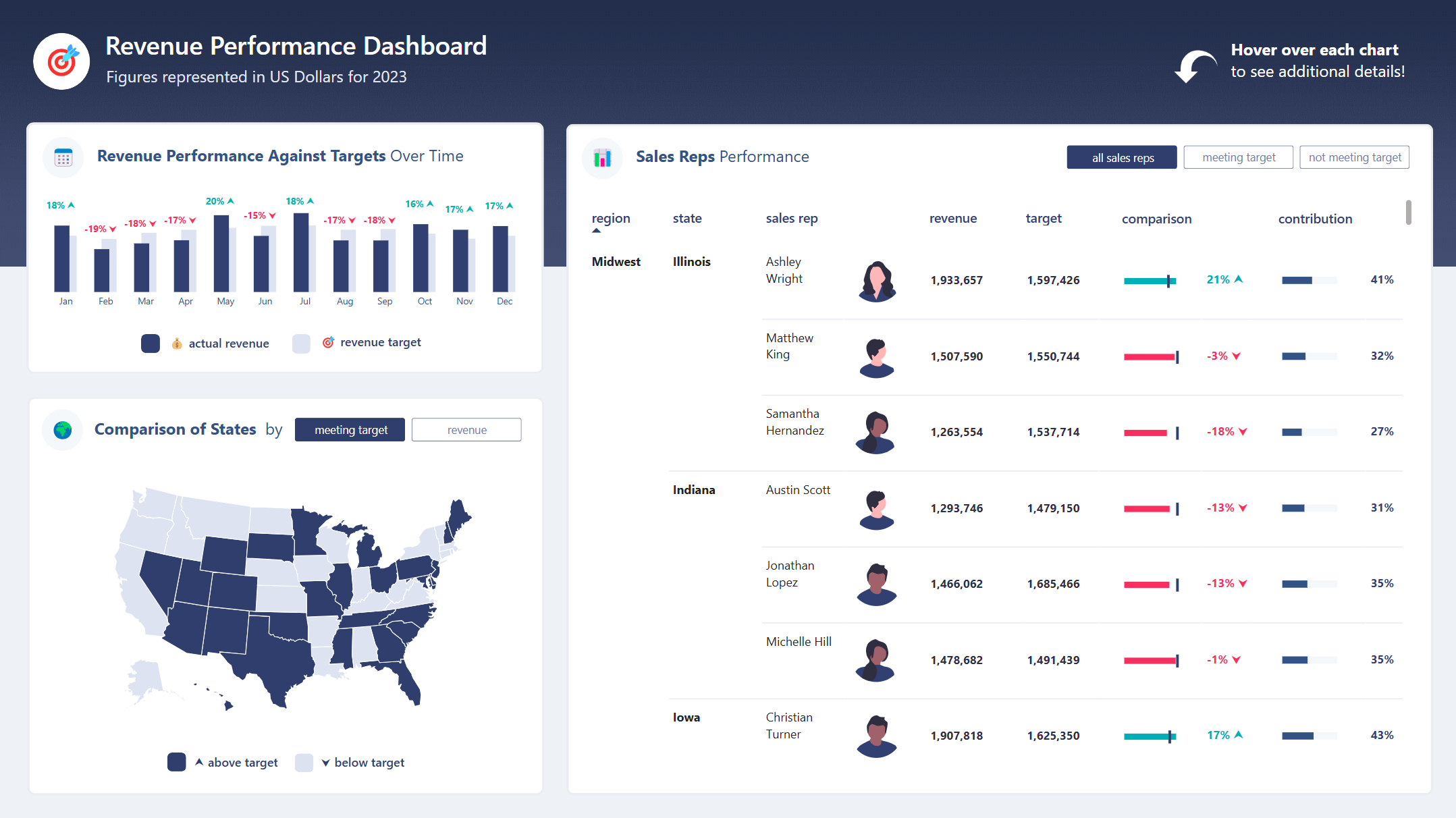Sort by the contribution column header
Viewport: 1456px width, 818px height.
point(1314,219)
